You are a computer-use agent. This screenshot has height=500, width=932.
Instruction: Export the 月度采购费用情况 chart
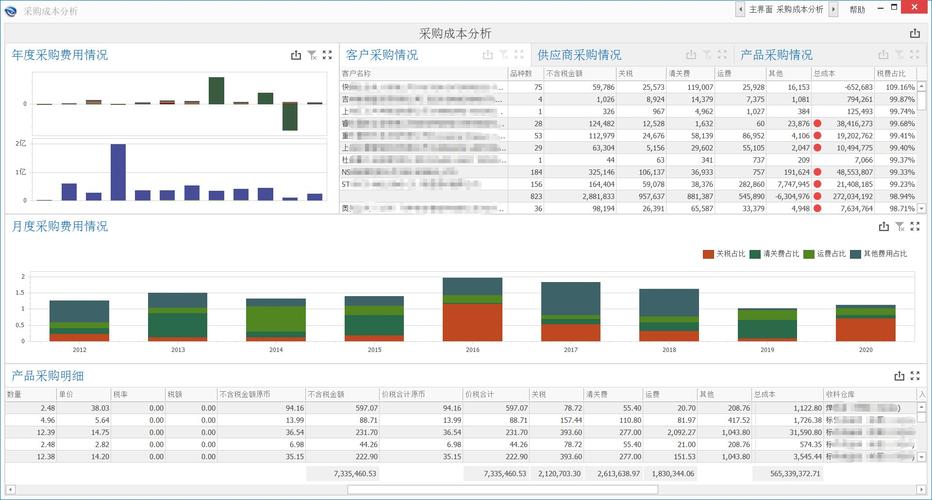click(x=884, y=227)
